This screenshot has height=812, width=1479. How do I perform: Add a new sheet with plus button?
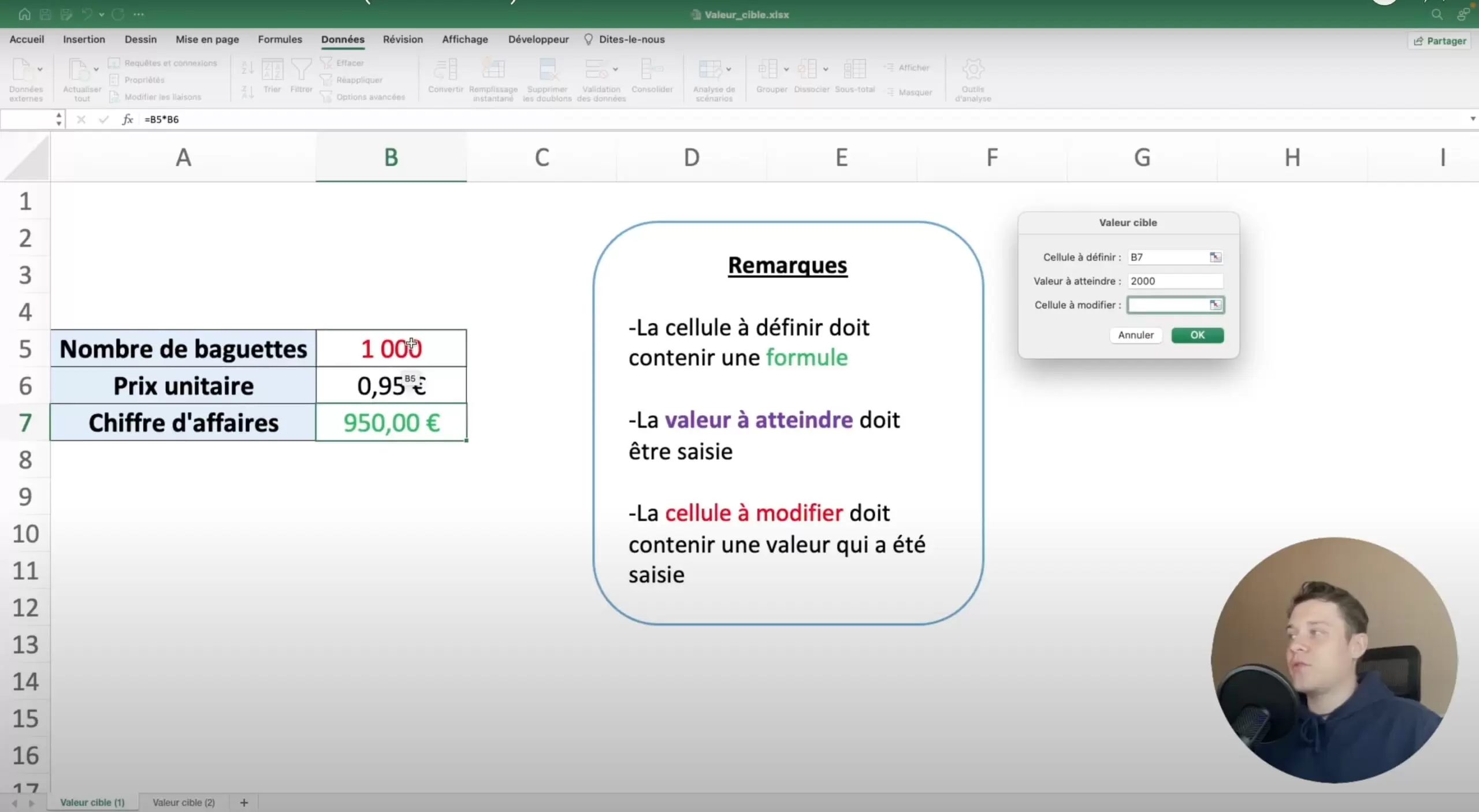[x=244, y=802]
